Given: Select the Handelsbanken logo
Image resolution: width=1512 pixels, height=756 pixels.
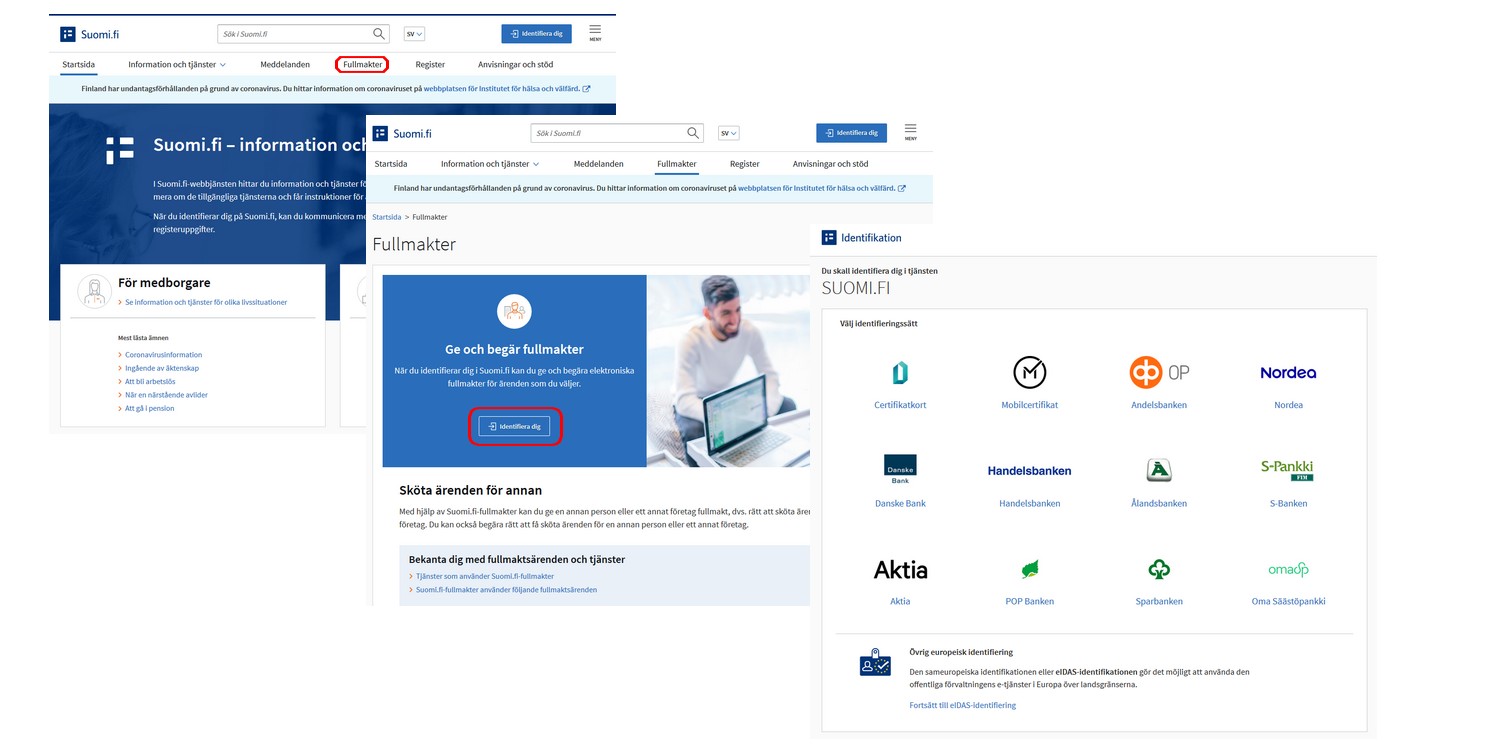Looking at the screenshot, I should (1029, 471).
